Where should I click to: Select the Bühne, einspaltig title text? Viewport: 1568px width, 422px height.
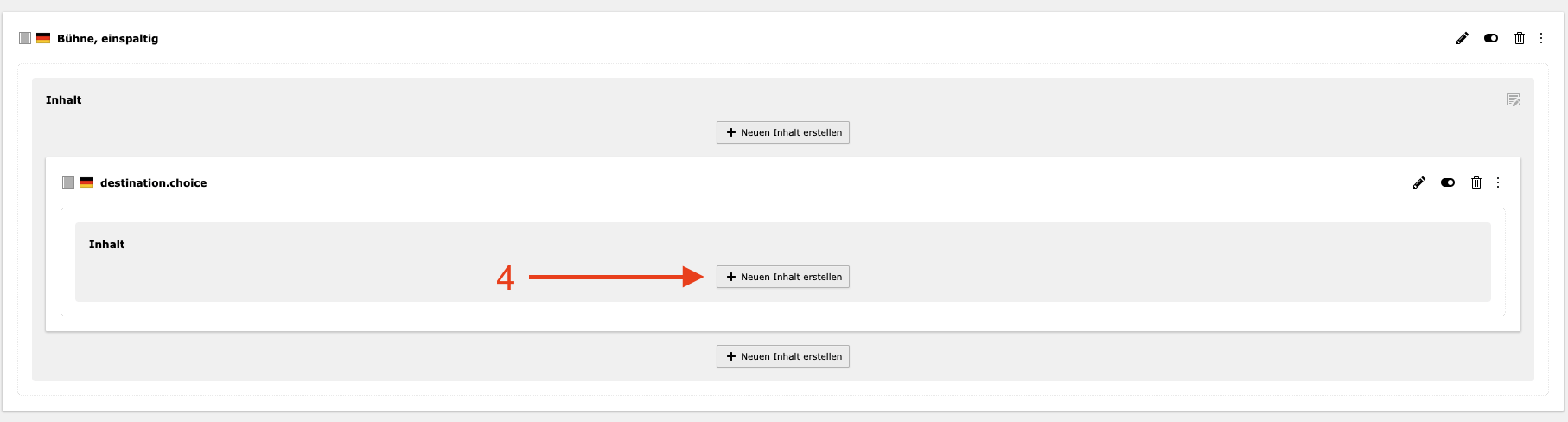(x=108, y=38)
